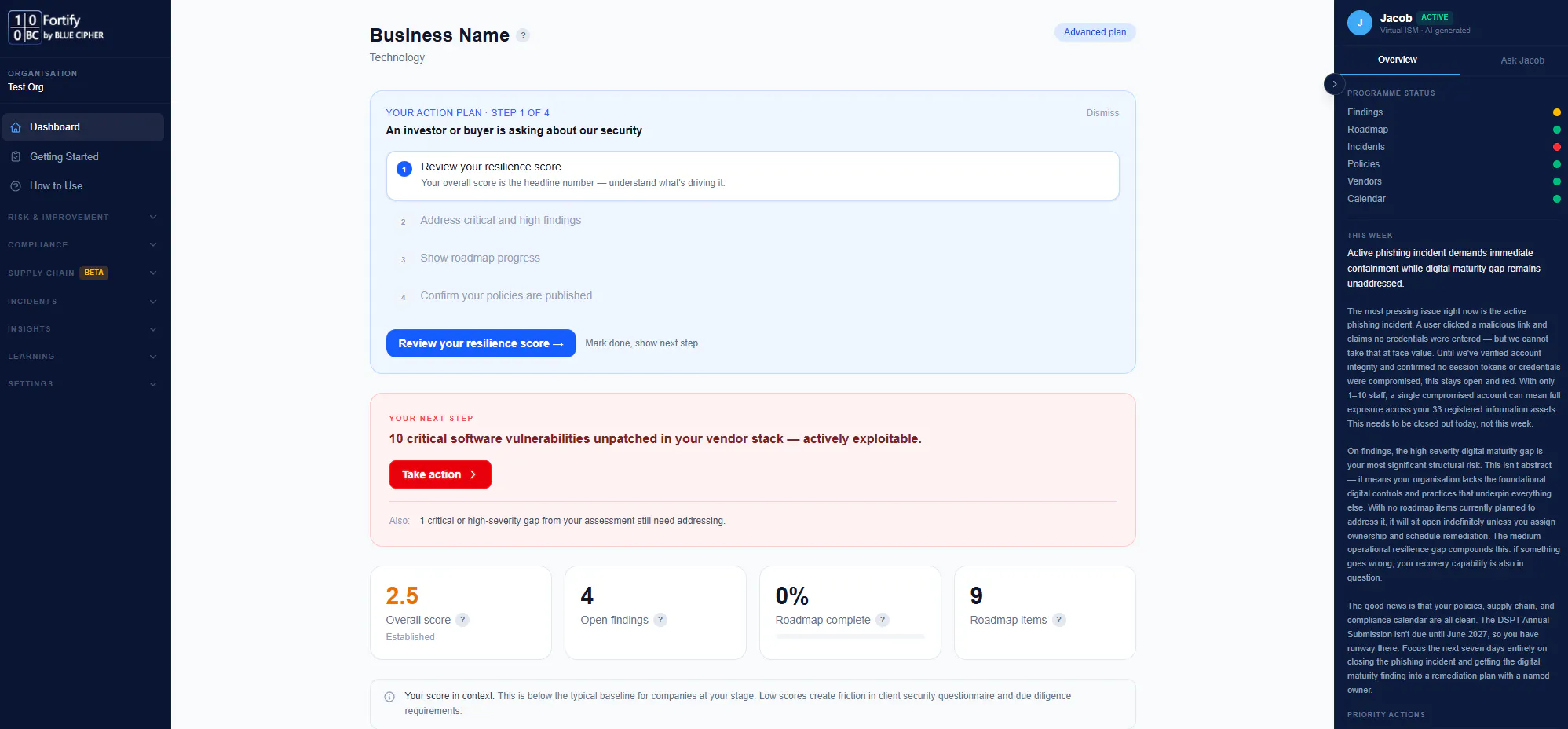Click the Test Org organisation name
The image size is (1568, 729).
coord(26,87)
